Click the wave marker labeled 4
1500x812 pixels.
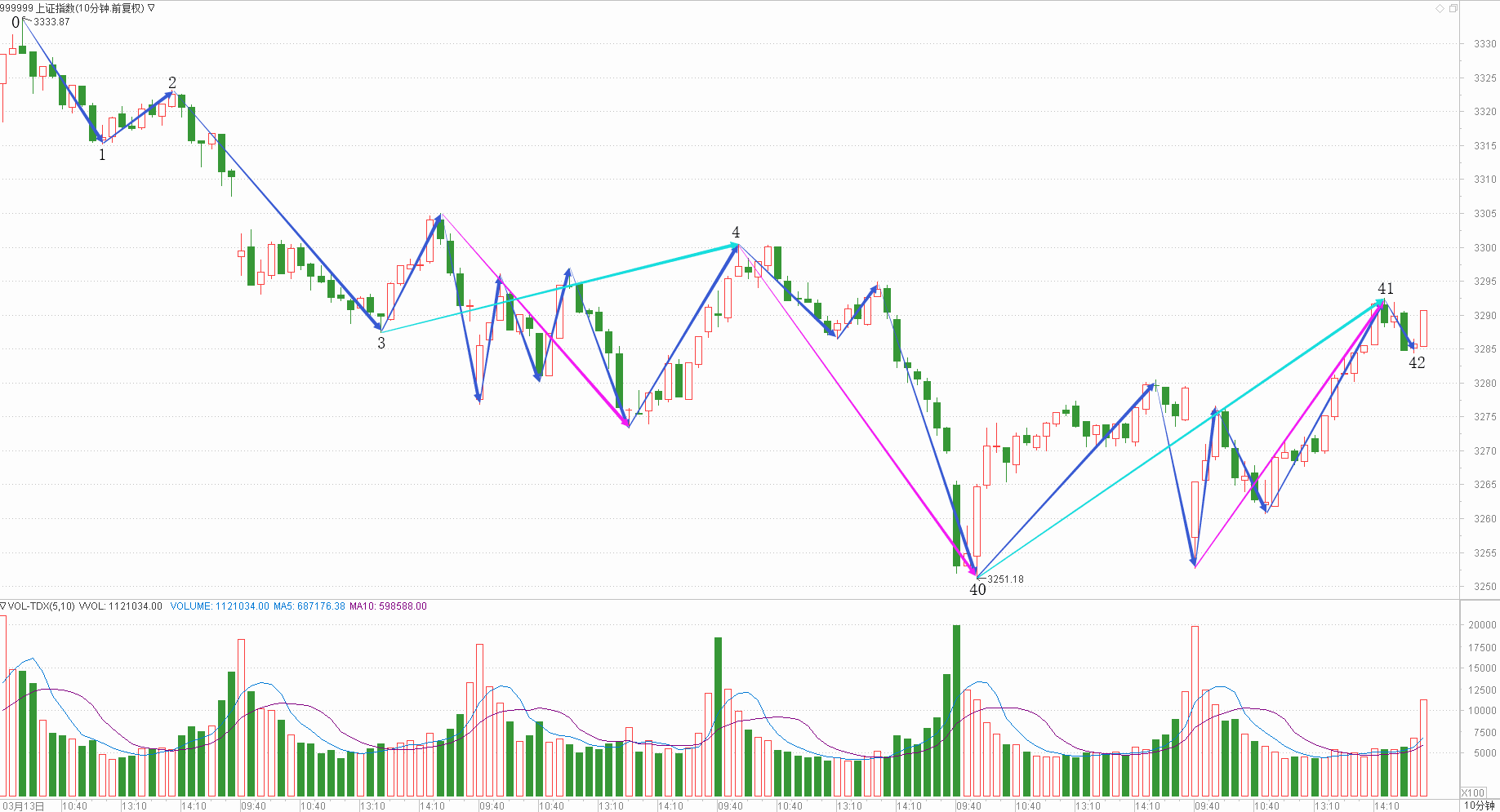(736, 233)
